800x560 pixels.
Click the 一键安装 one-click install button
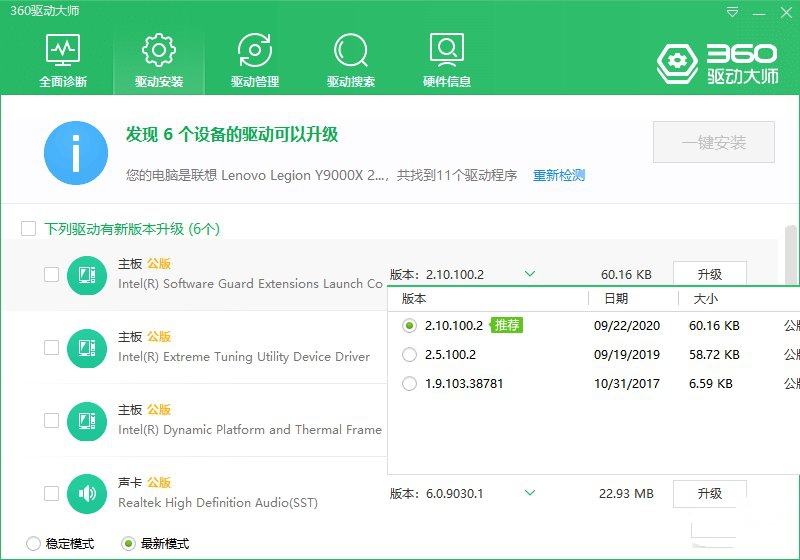pos(713,143)
